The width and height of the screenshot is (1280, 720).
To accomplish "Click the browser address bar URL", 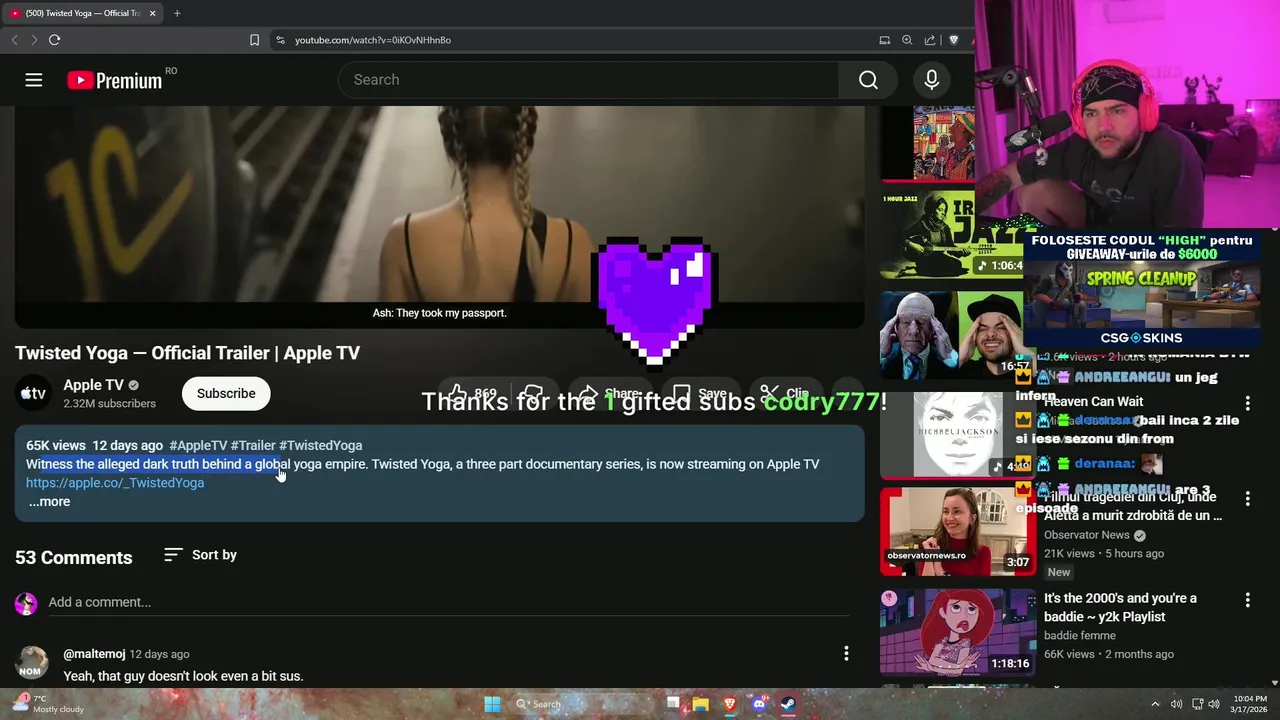I will pos(373,40).
